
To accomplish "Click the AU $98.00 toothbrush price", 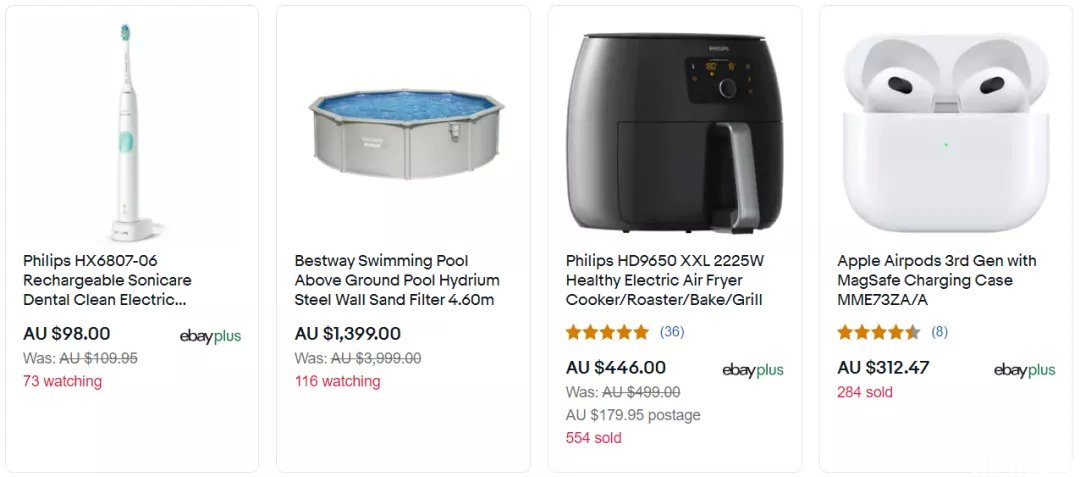I will coord(67,334).
